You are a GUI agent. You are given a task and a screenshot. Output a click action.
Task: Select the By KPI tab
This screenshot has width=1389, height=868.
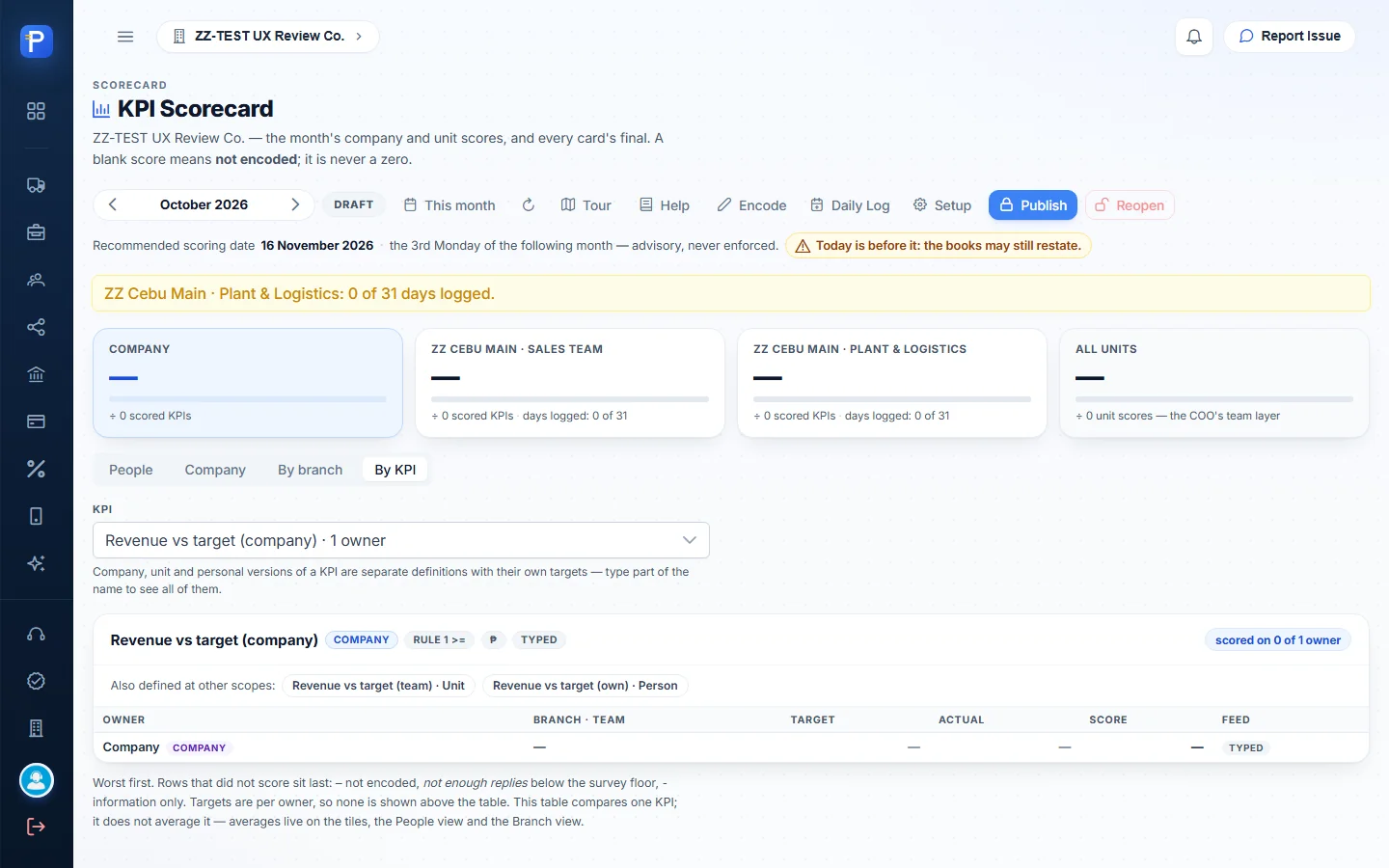tap(395, 470)
